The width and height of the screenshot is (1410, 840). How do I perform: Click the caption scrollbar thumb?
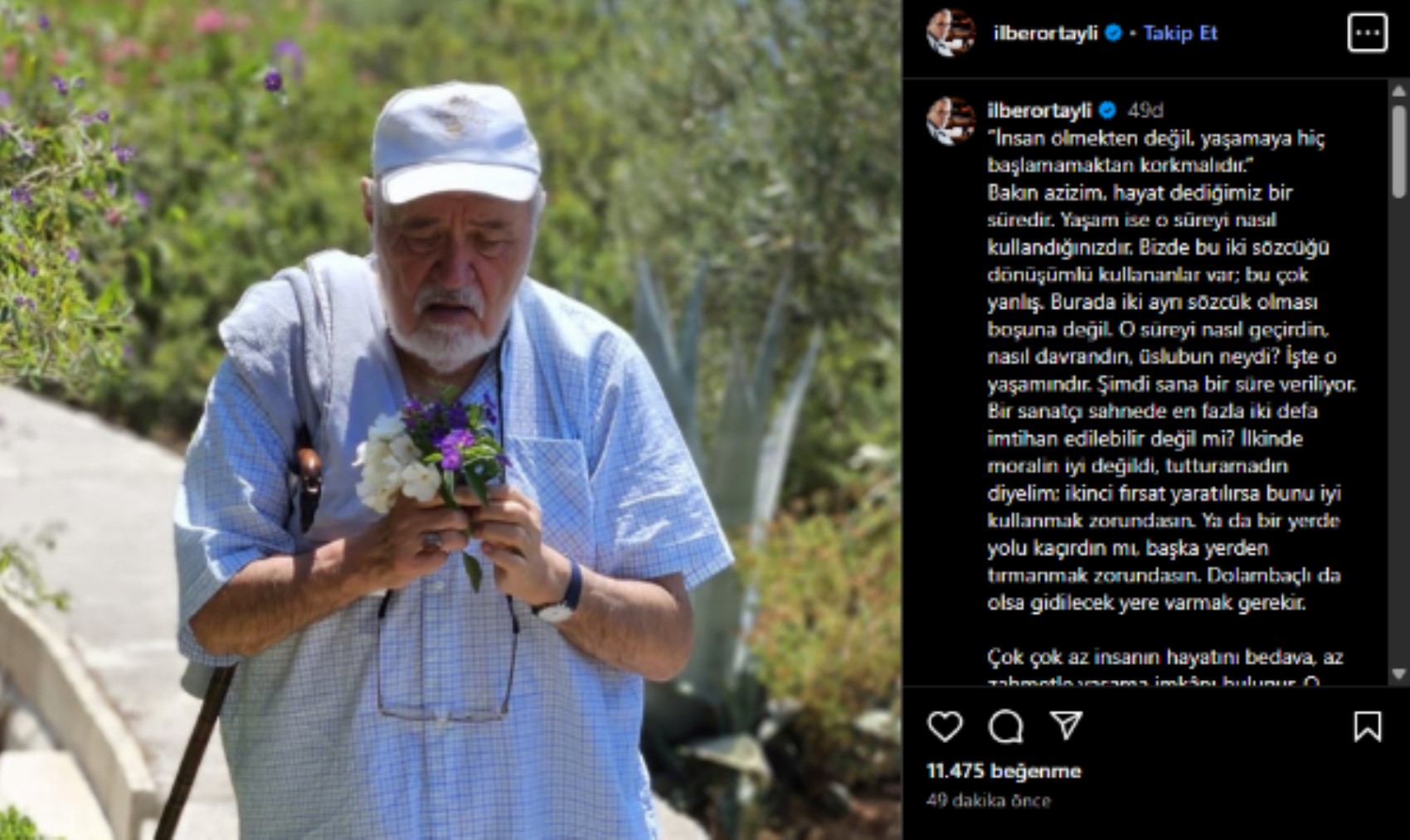click(x=1398, y=152)
